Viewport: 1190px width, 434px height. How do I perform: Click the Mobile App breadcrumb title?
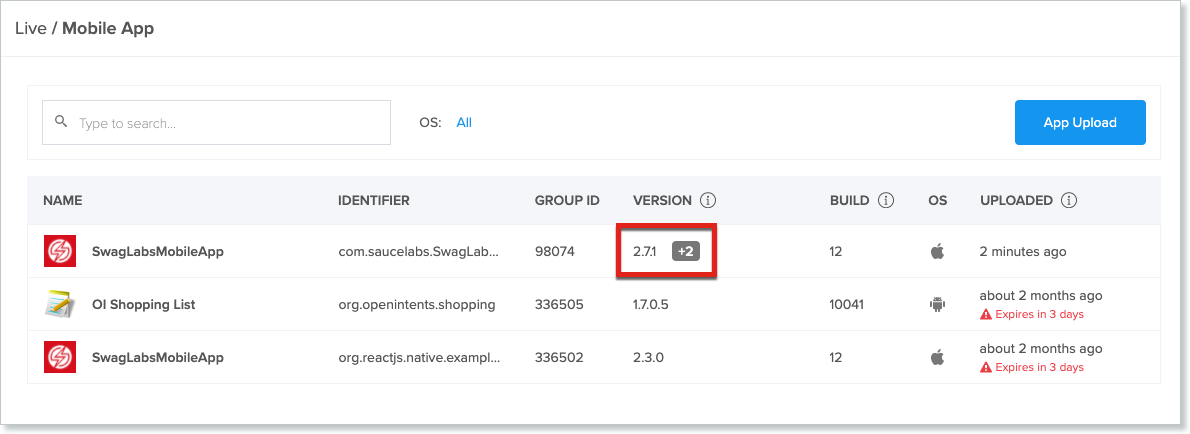[x=108, y=29]
